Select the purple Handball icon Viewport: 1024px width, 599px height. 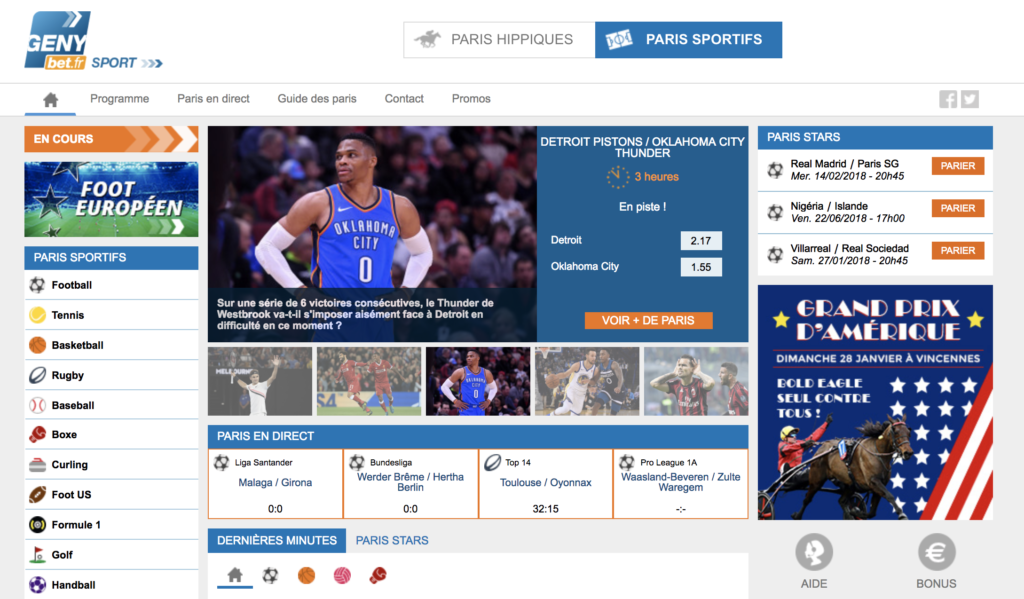tap(37, 585)
